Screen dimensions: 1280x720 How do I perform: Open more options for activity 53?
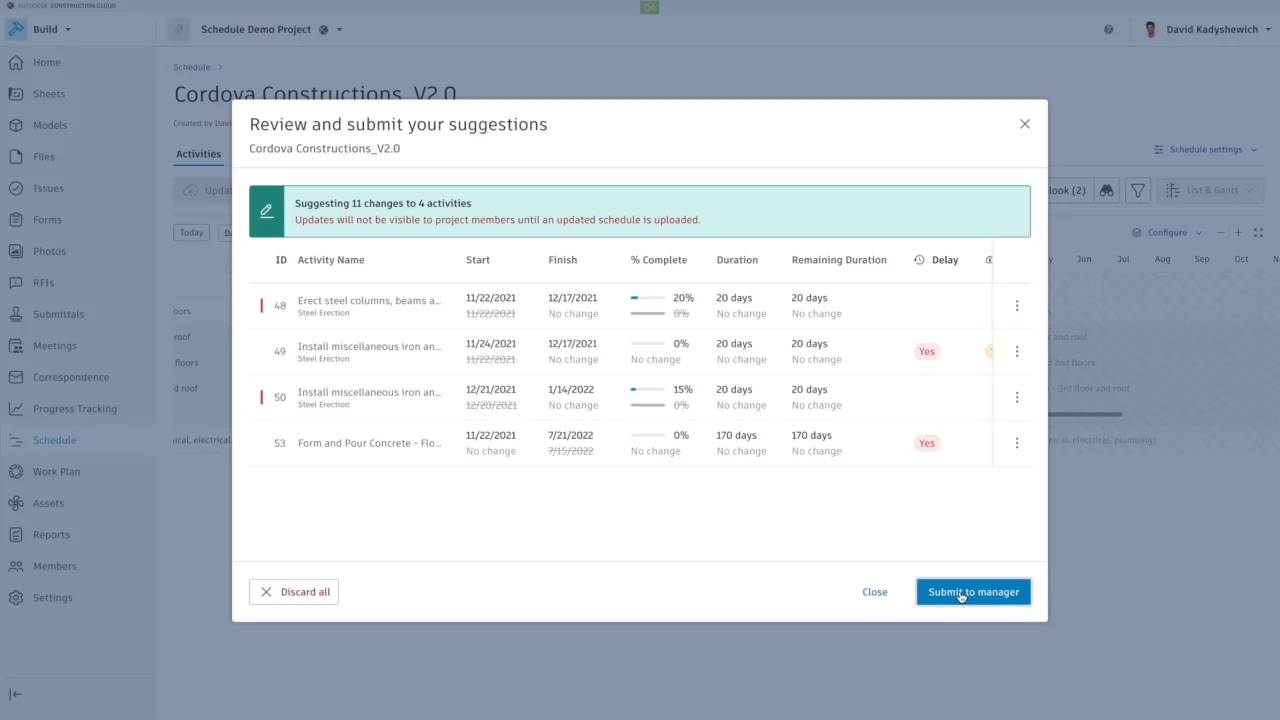point(1017,444)
